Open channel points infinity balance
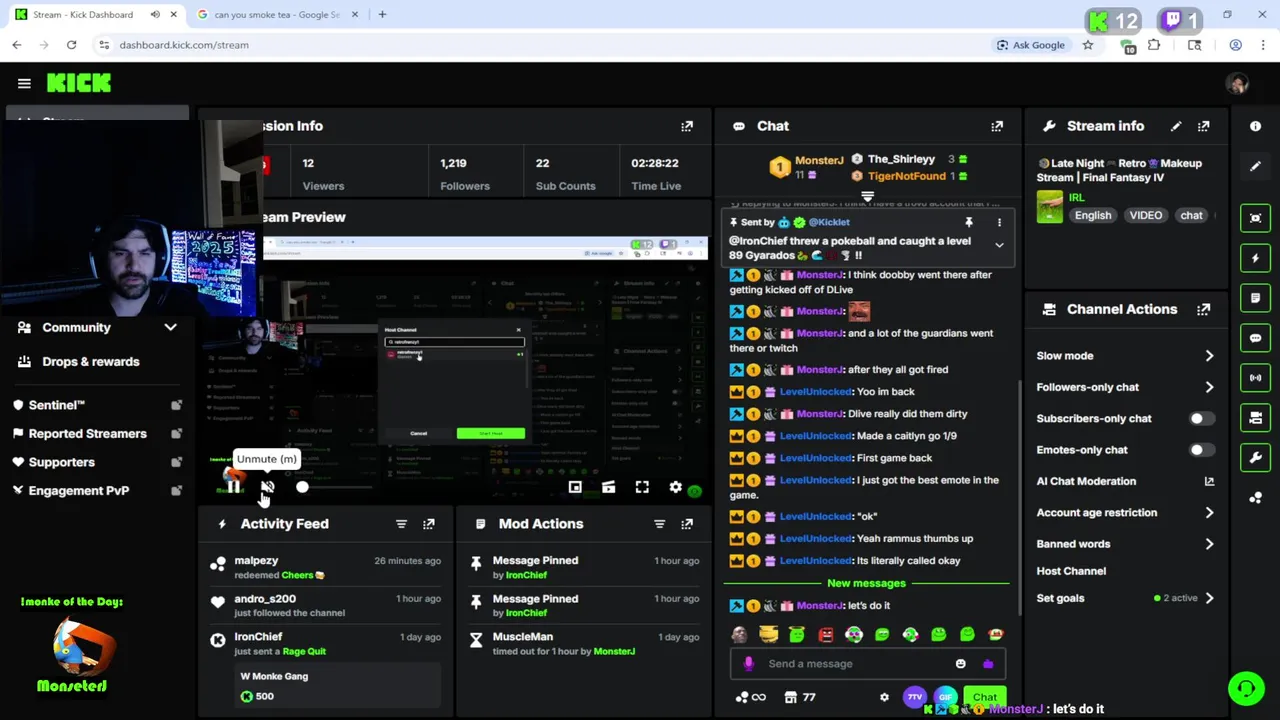 (750, 697)
